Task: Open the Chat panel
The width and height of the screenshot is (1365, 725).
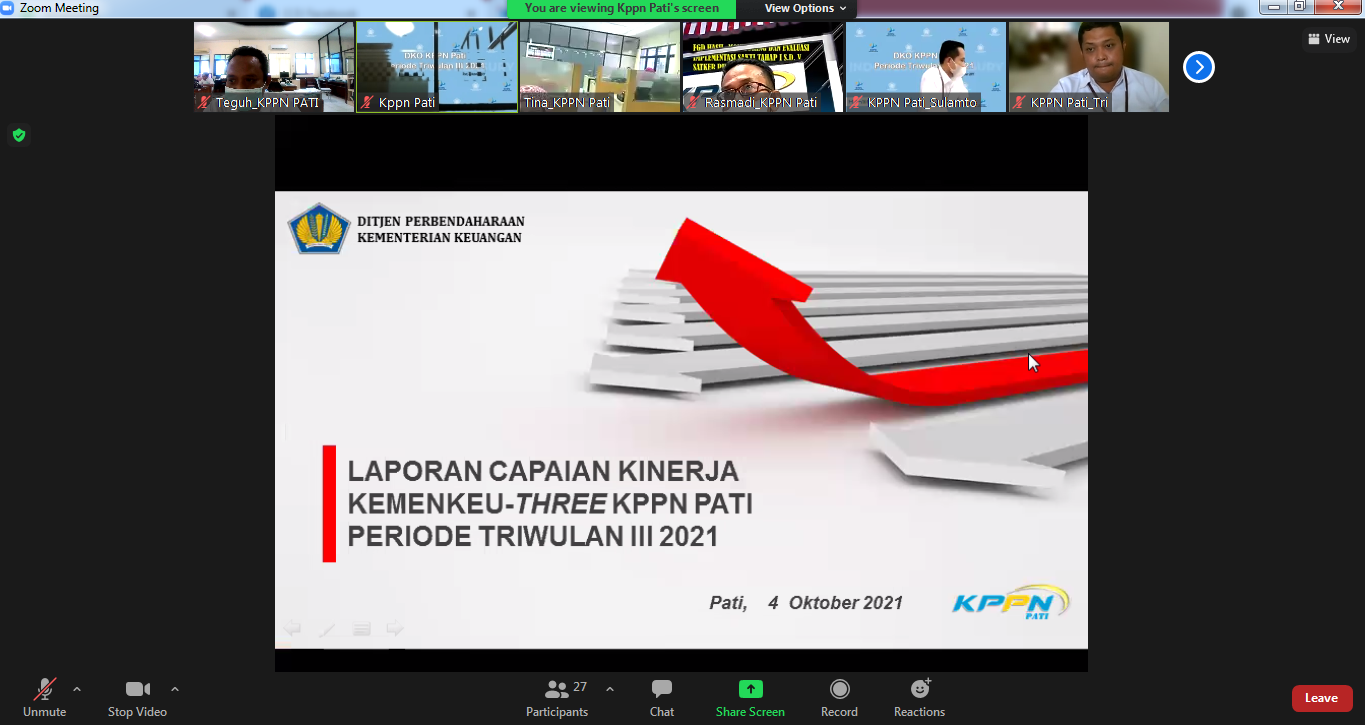Action: 662,698
